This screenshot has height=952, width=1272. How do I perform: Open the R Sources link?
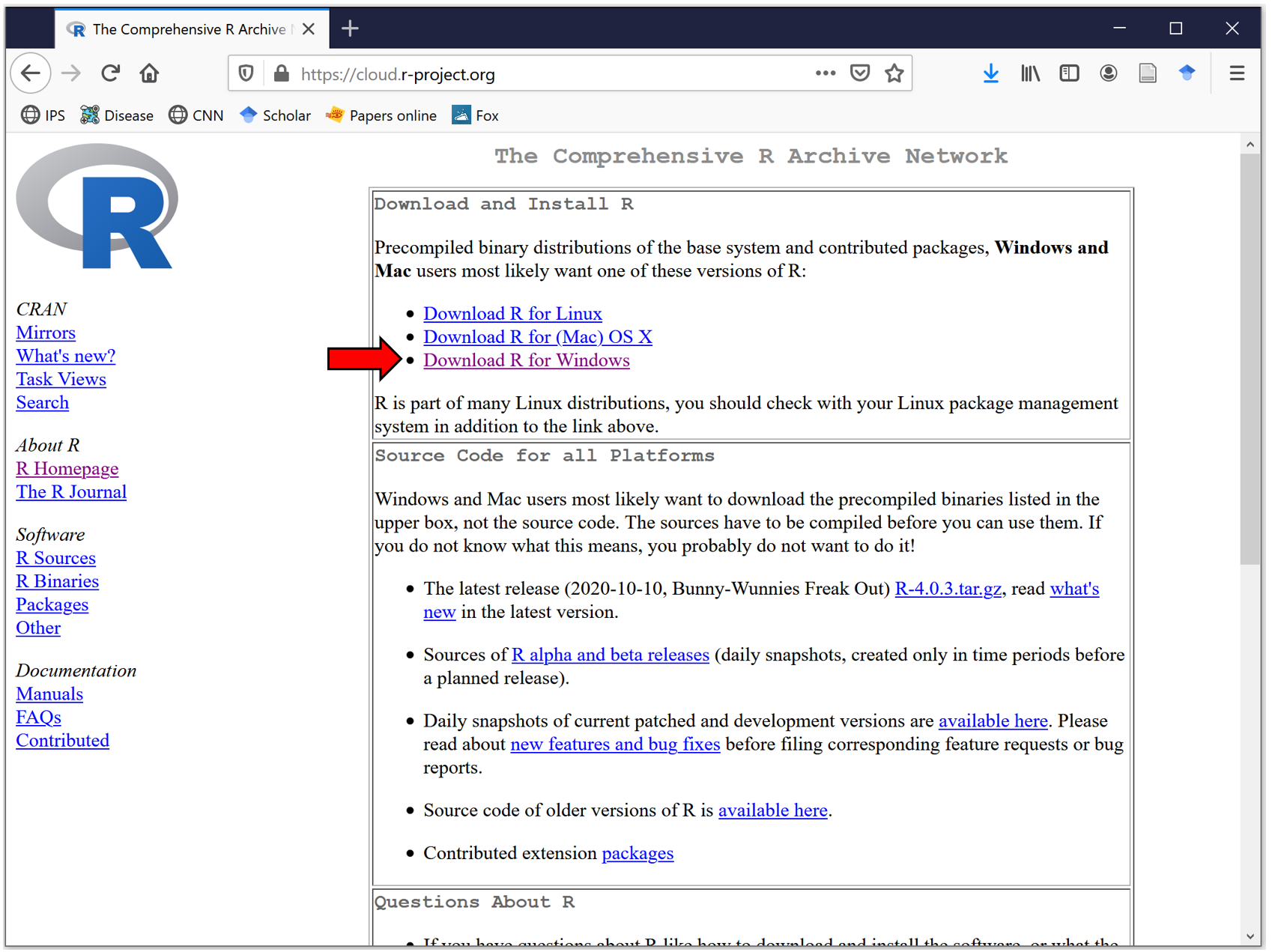[x=56, y=558]
